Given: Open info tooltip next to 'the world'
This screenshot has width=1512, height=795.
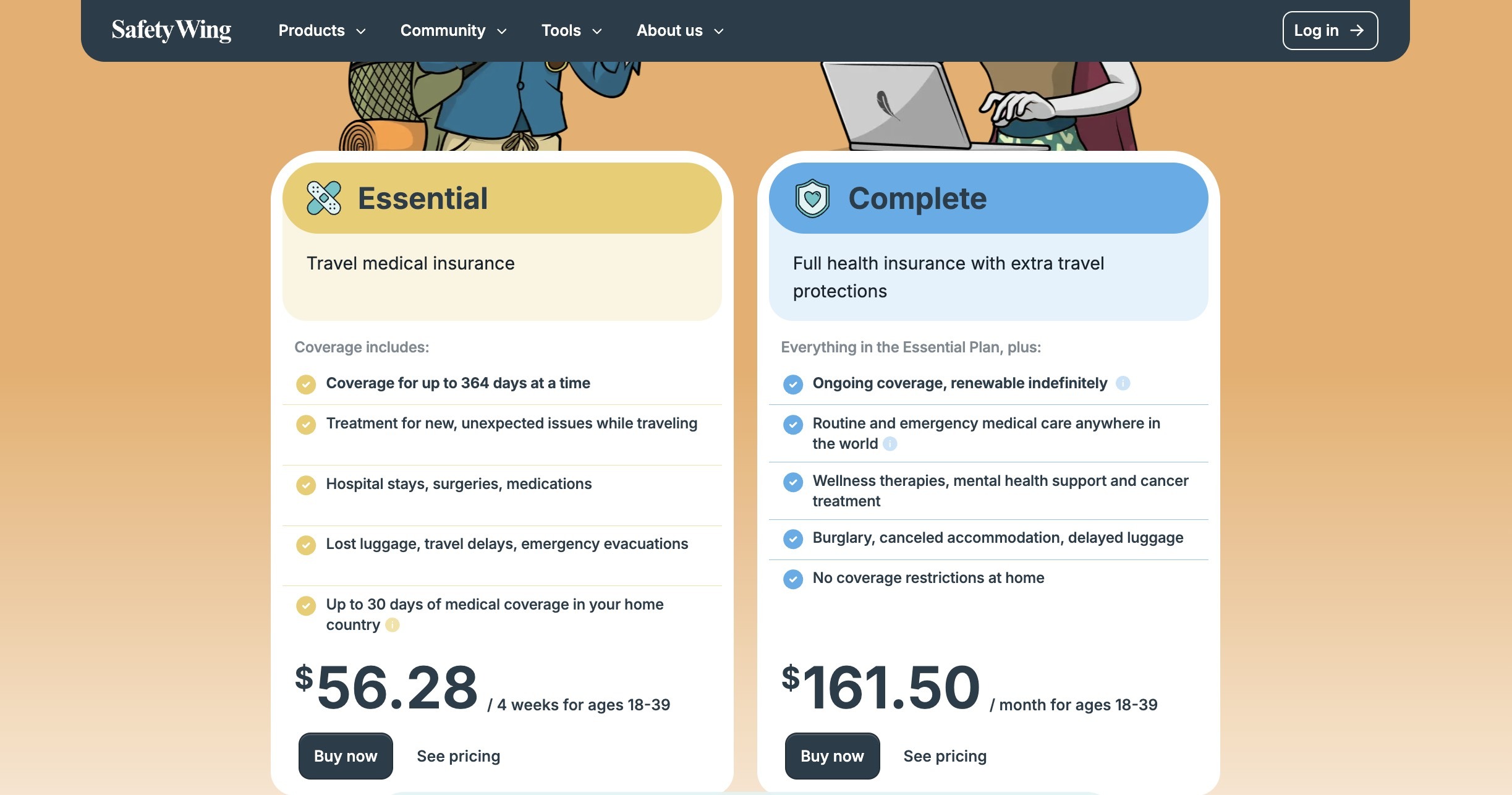Looking at the screenshot, I should 890,444.
